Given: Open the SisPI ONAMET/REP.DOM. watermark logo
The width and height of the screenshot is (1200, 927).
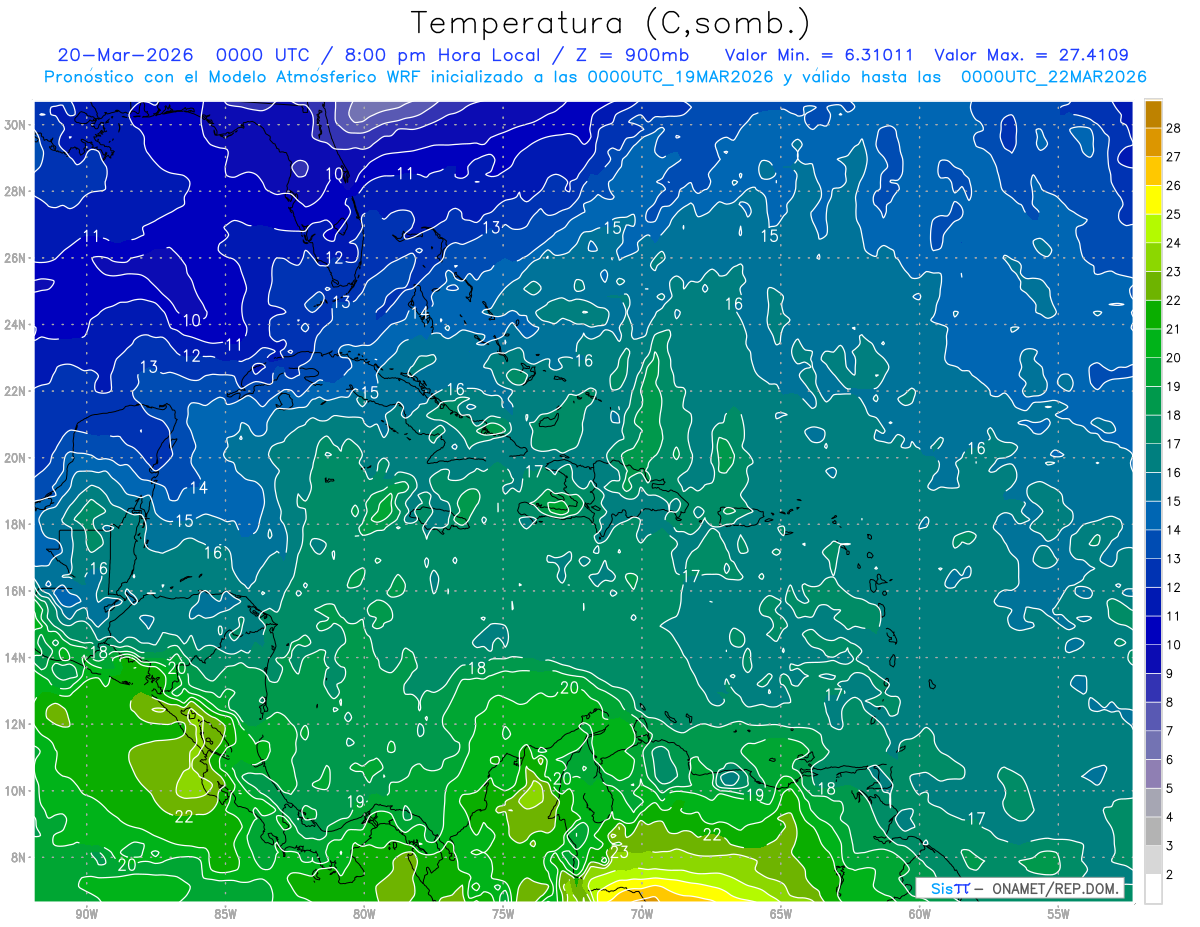Looking at the screenshot, I should [x=1020, y=888].
